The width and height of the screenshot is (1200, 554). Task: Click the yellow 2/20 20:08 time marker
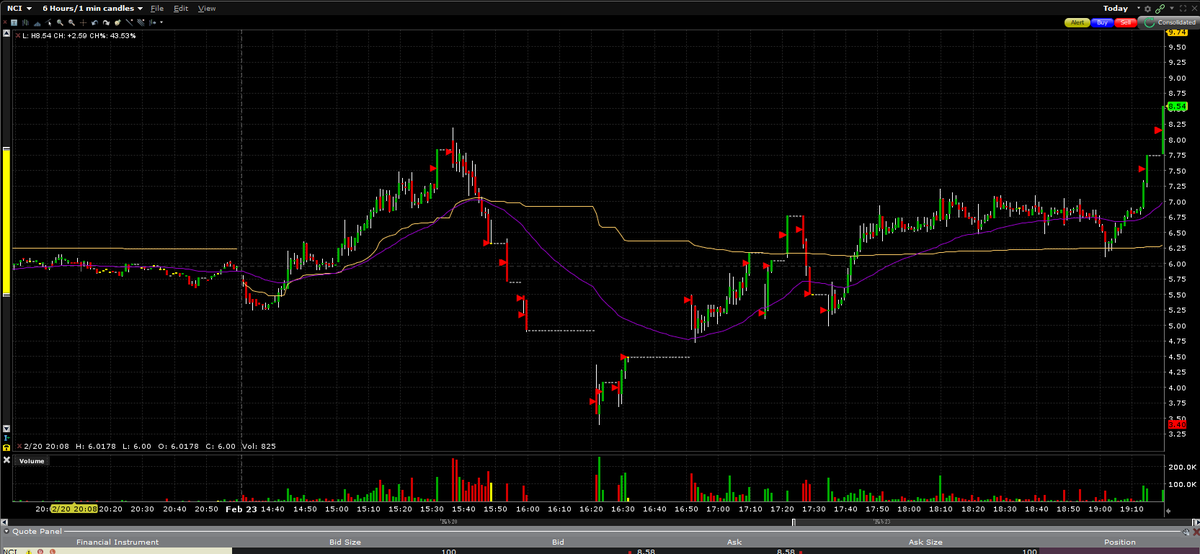[74, 509]
